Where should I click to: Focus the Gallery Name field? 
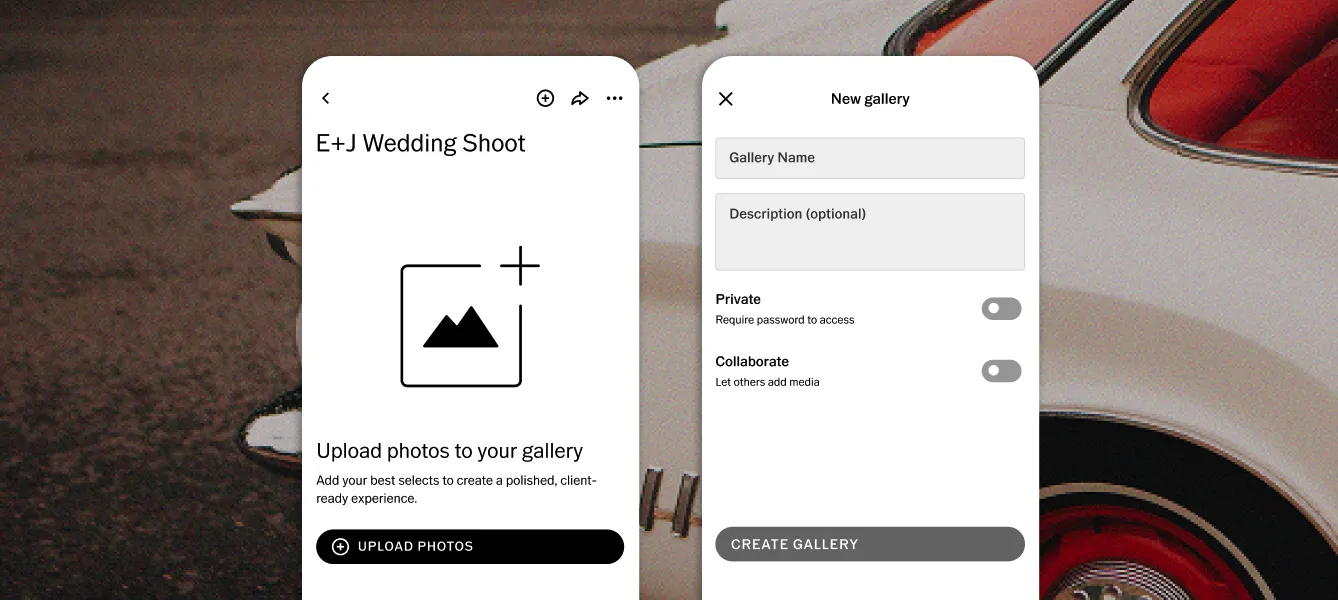point(870,158)
